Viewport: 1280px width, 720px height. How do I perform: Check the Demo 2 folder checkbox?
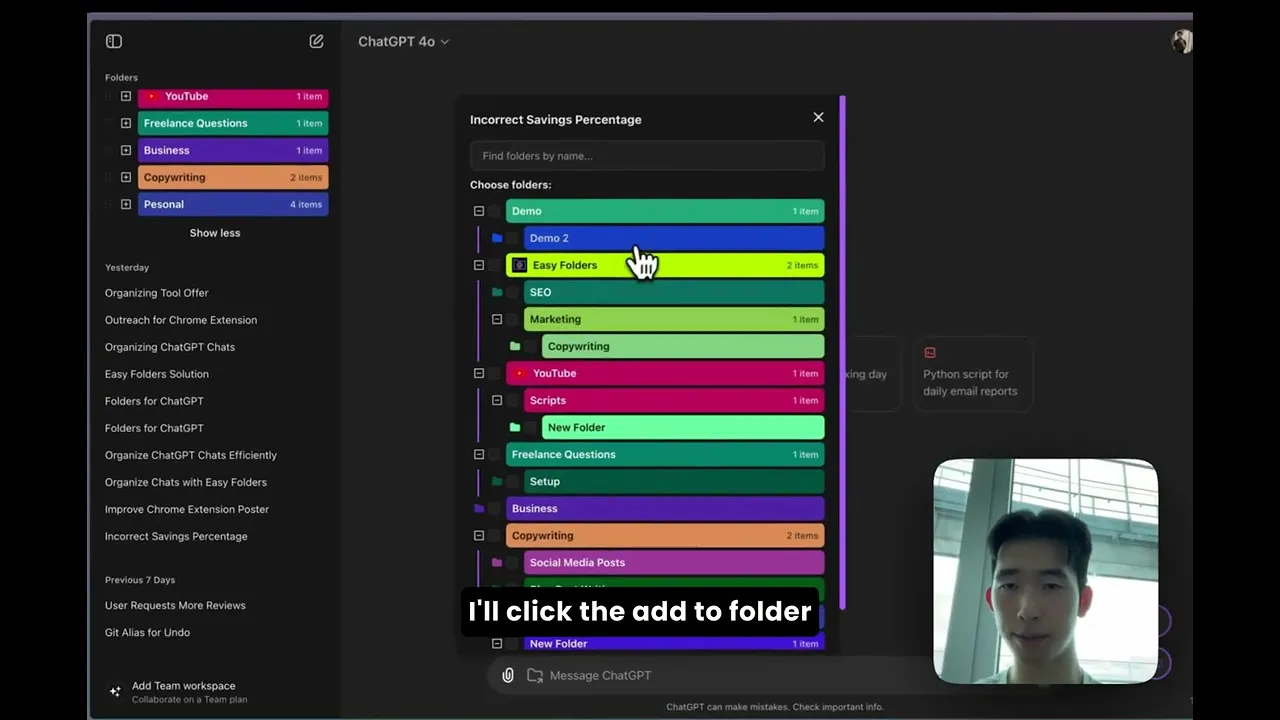click(x=513, y=238)
